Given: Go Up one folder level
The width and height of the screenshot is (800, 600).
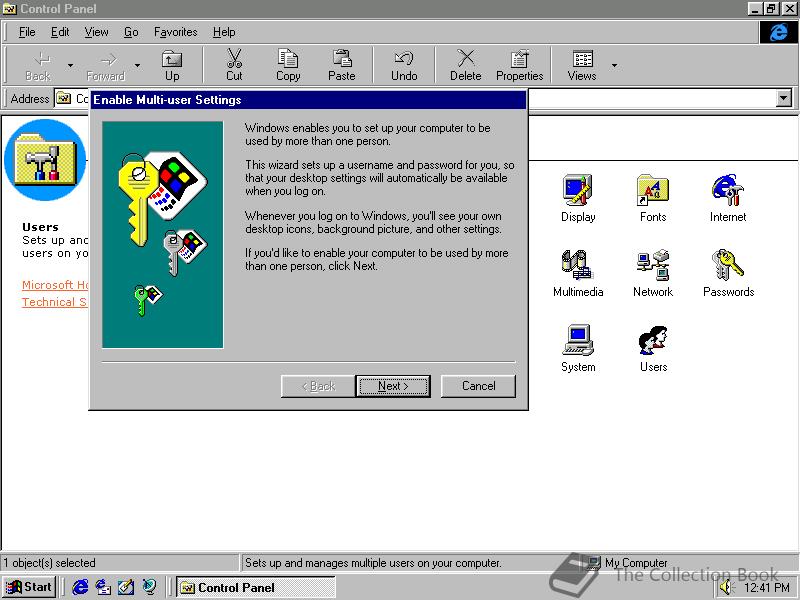Looking at the screenshot, I should tap(172, 65).
